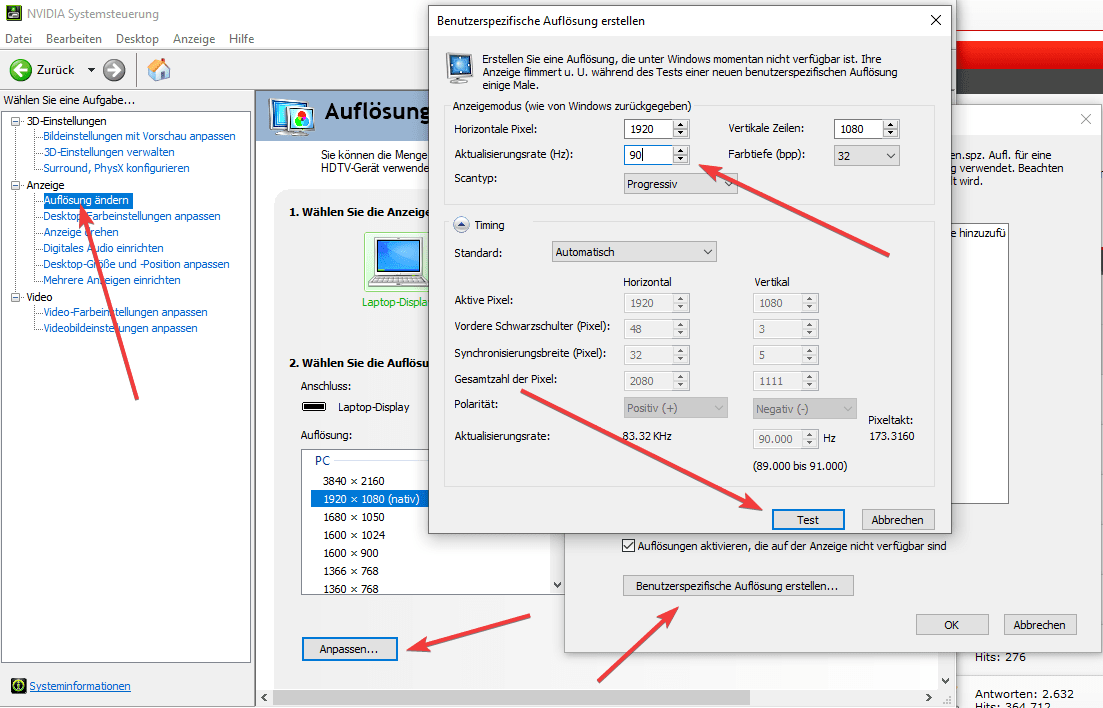Open the Farbtiefe (bpp) dropdown
The image size is (1103, 708).
coord(867,156)
